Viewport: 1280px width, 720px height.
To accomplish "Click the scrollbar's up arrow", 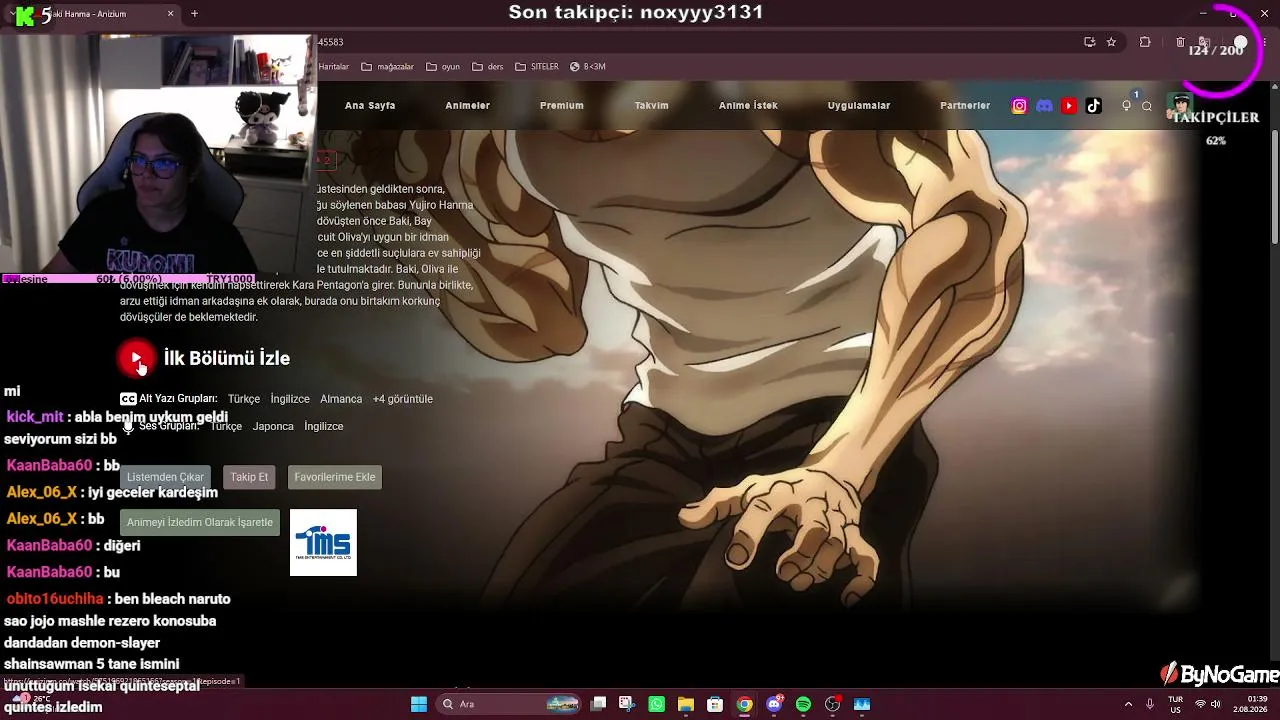I will (x=1273, y=88).
